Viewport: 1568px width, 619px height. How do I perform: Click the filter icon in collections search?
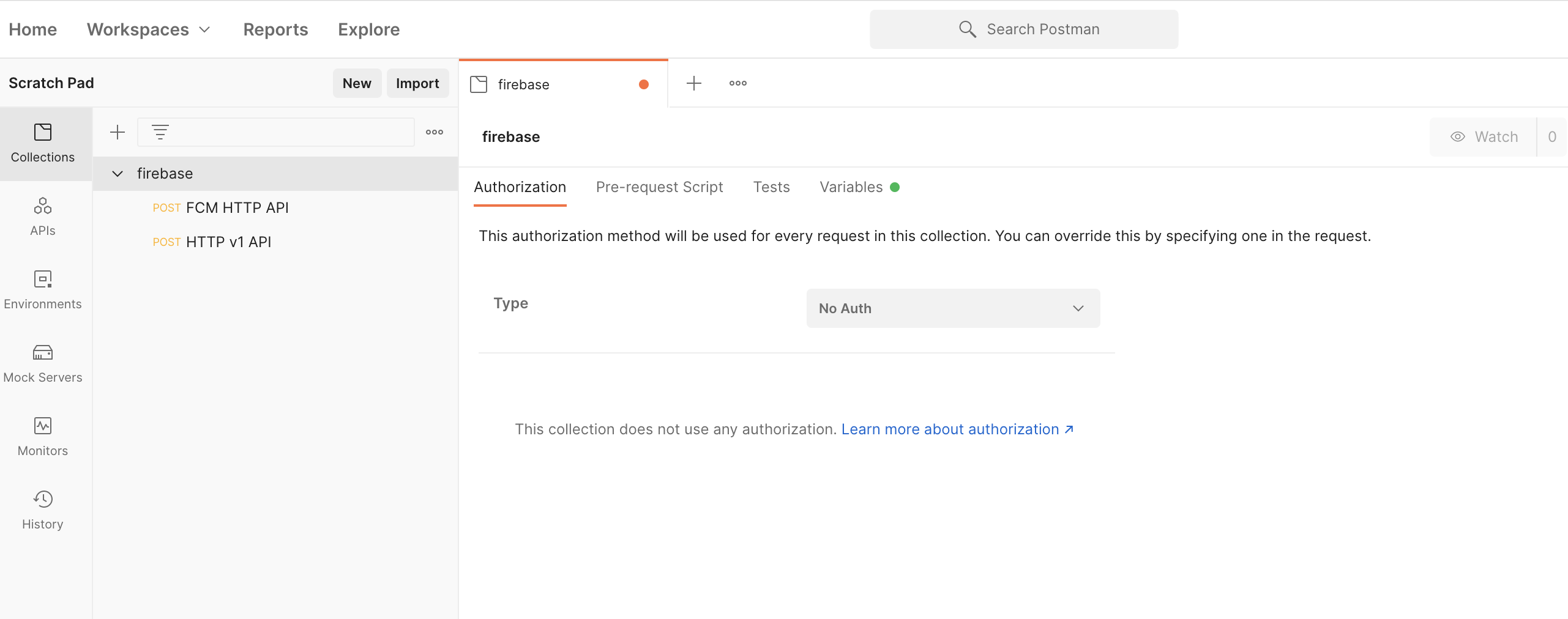[x=160, y=132]
